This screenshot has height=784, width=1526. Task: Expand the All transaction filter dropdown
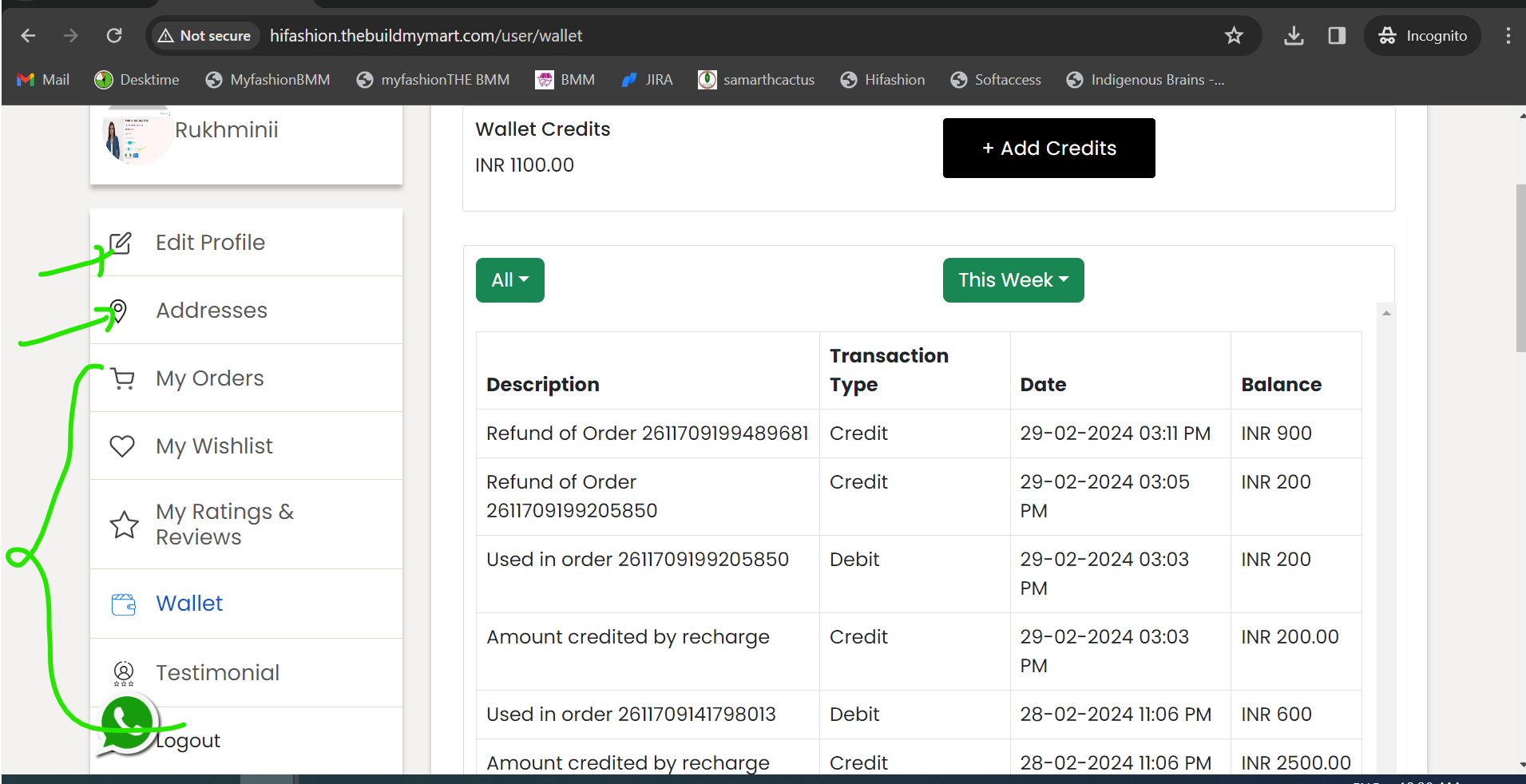pyautogui.click(x=510, y=280)
